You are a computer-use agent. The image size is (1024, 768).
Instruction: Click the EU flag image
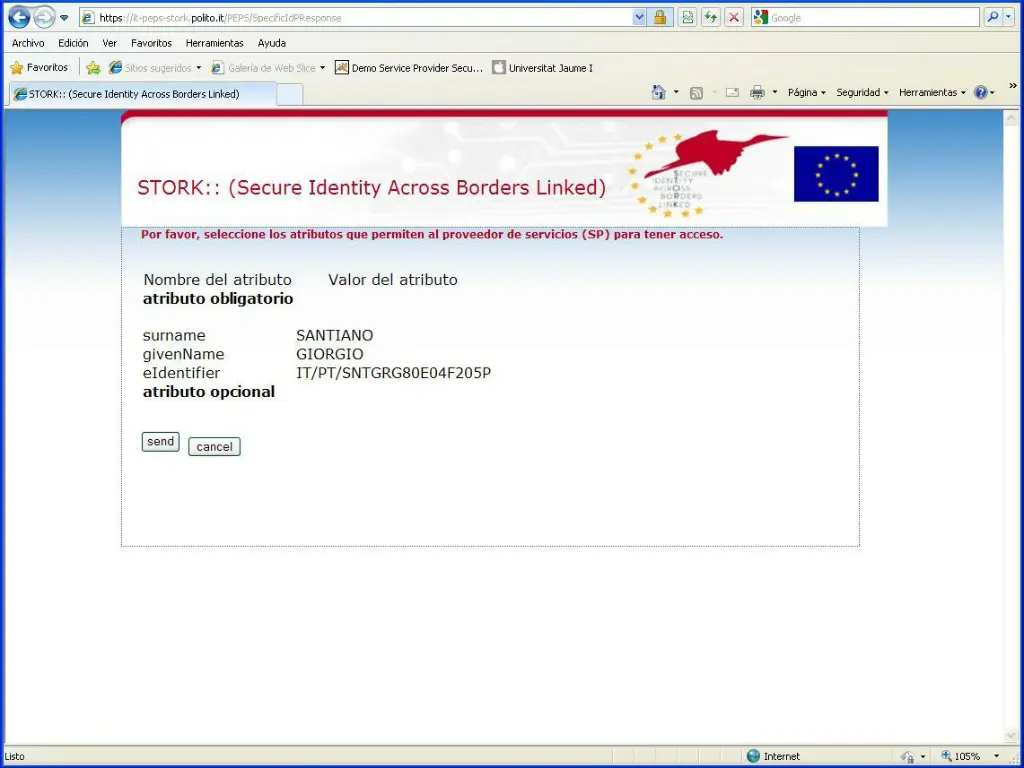click(x=836, y=174)
